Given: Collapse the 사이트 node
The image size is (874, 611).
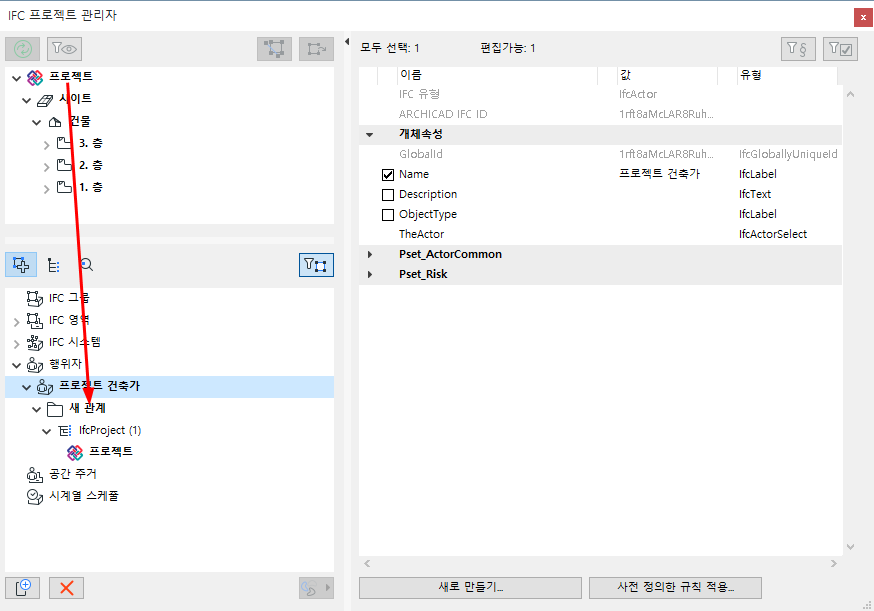Looking at the screenshot, I should [x=26, y=100].
